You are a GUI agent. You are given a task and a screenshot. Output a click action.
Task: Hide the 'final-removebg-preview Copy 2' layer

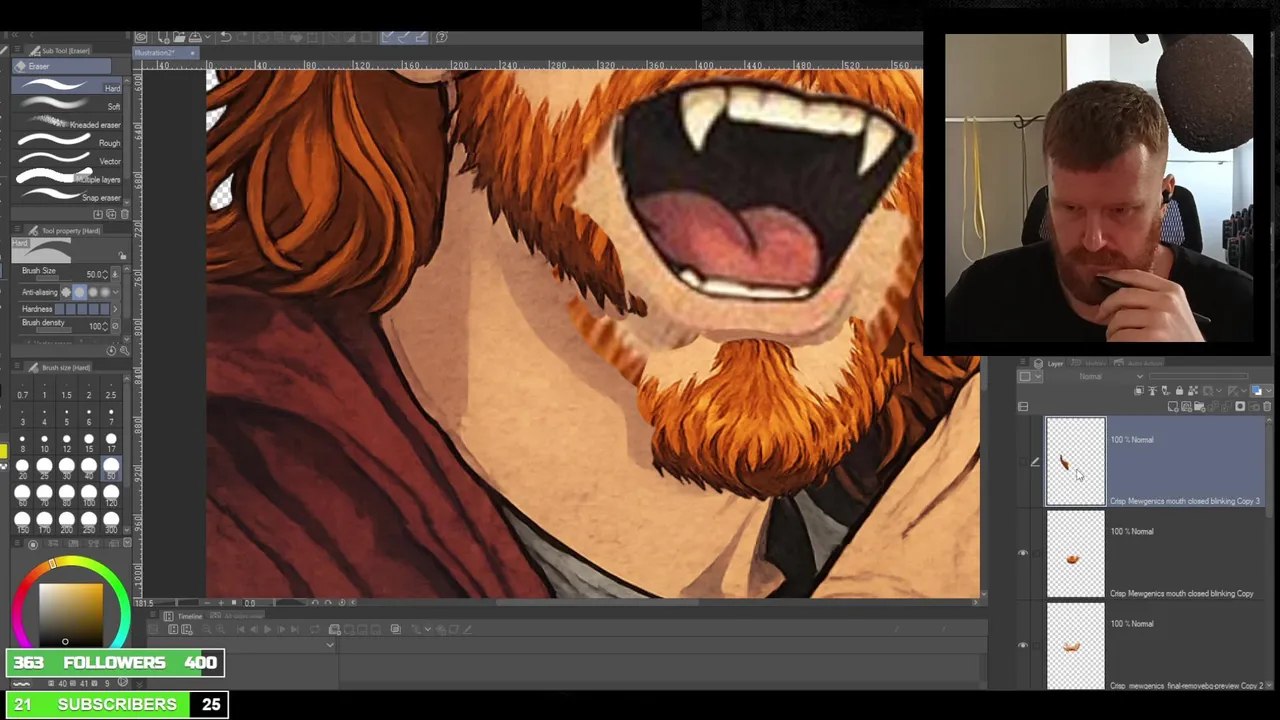[1022, 645]
